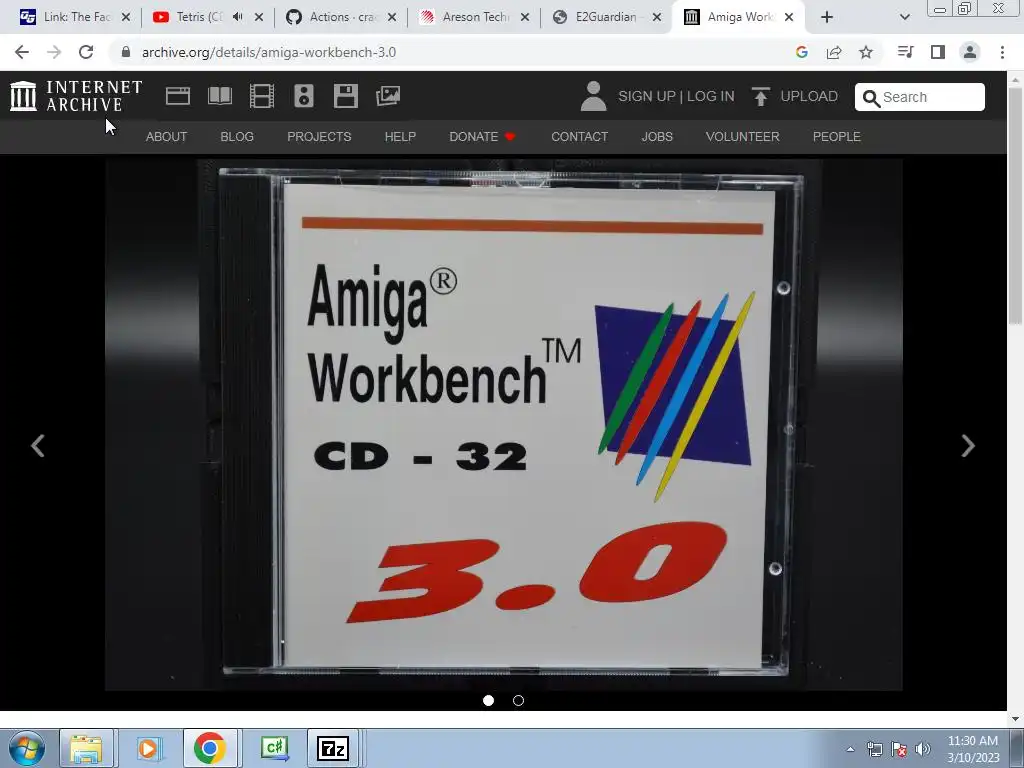Image resolution: width=1024 pixels, height=768 pixels.
Task: Open the BLOG menu link
Action: coord(237,136)
